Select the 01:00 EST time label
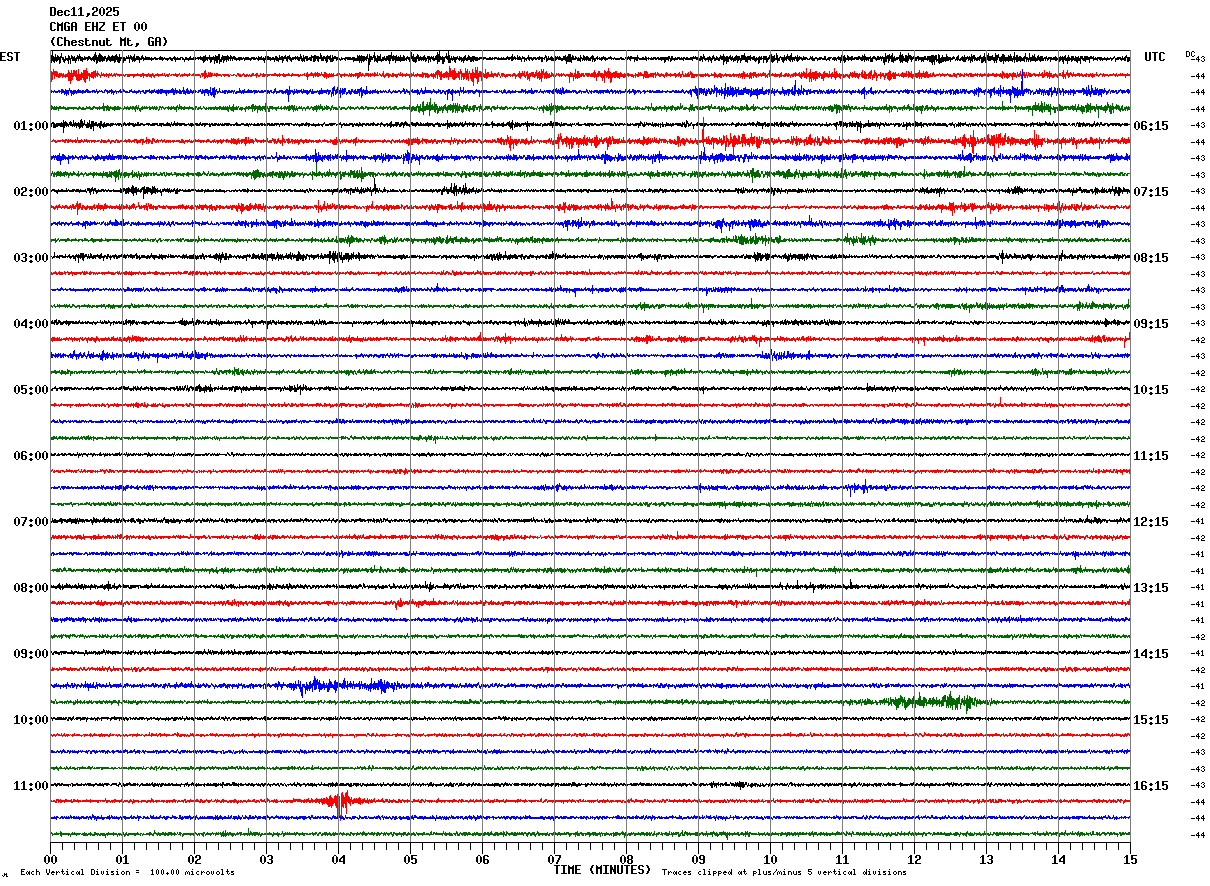This screenshot has width=1210, height=886. pyautogui.click(x=31, y=126)
